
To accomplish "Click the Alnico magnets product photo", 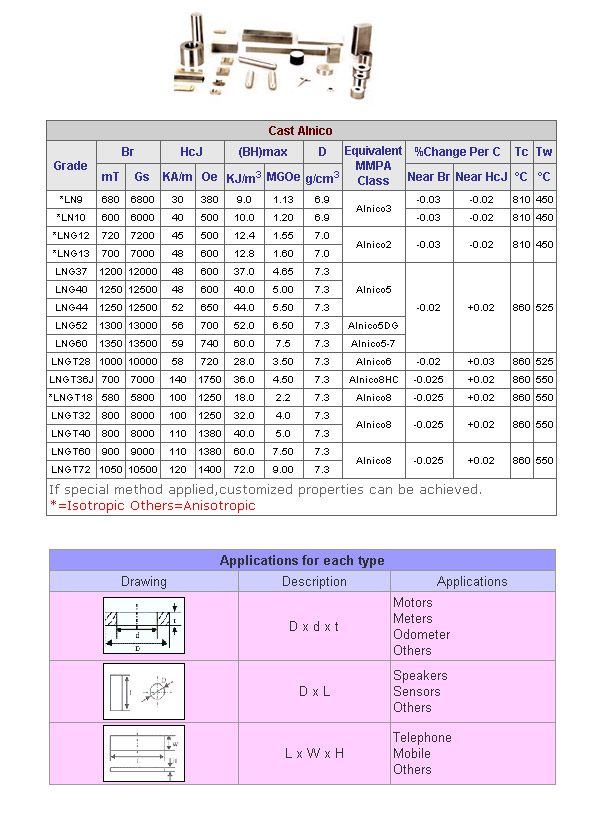I will click(275, 55).
